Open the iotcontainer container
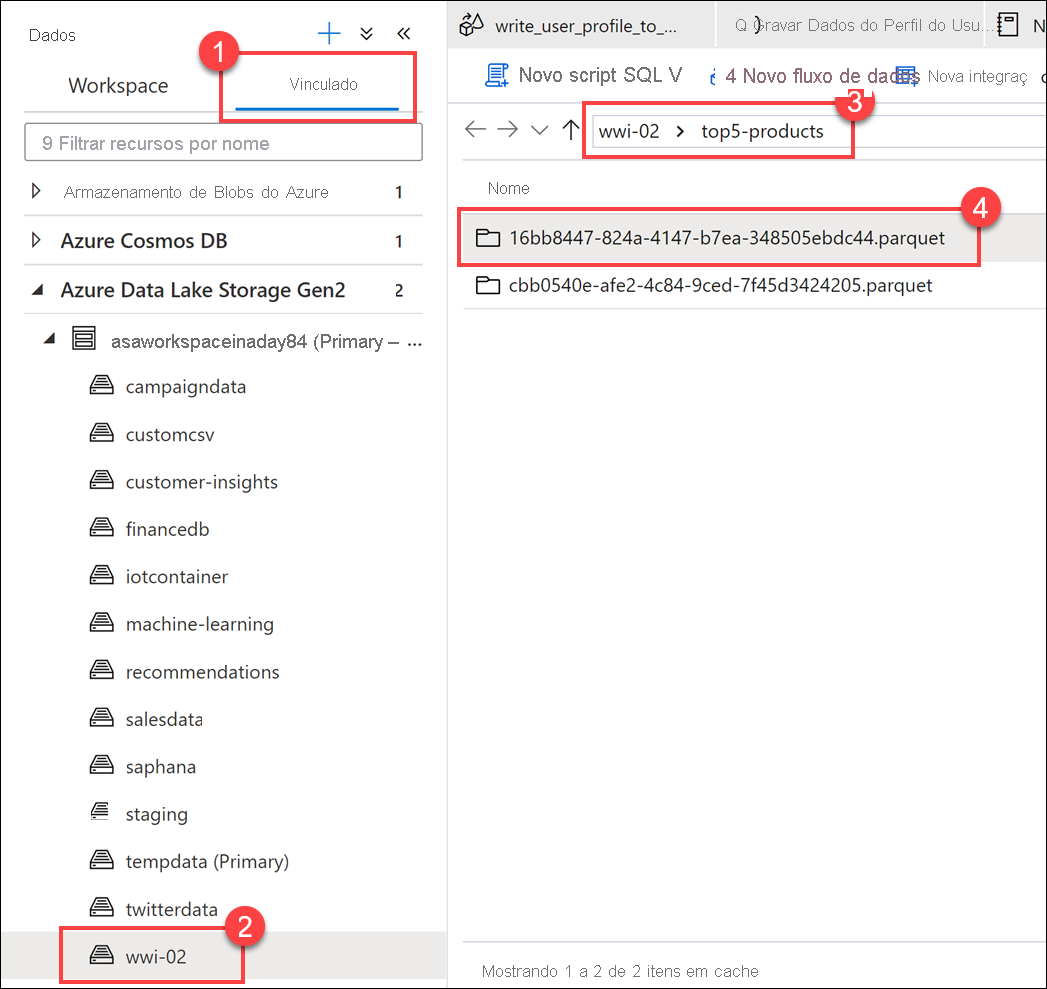The height and width of the screenshot is (989, 1047). click(x=177, y=576)
